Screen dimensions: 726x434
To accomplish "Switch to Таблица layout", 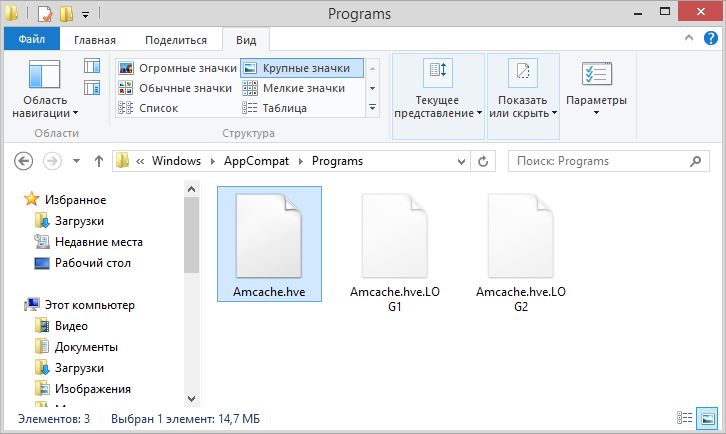I will click(x=274, y=108).
